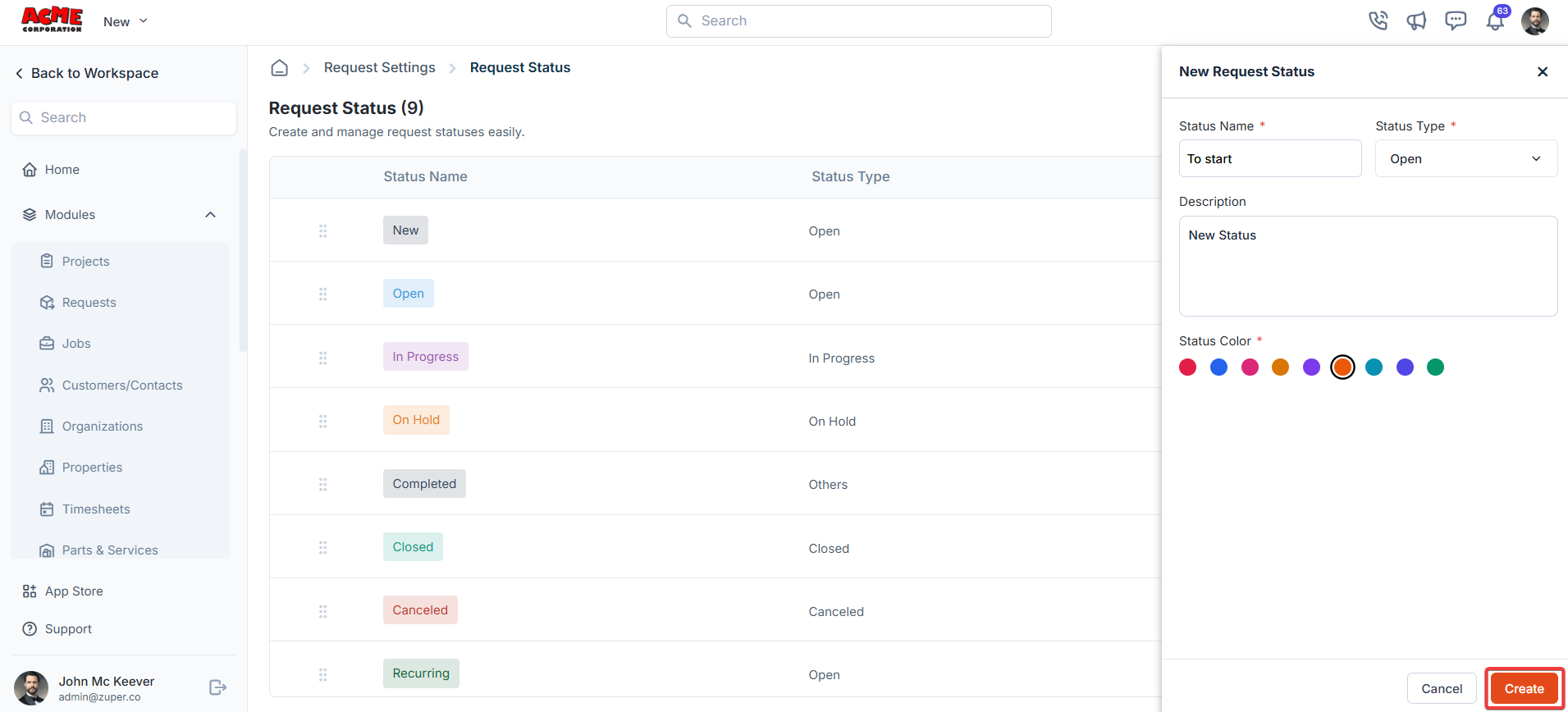Click the drag handle for Completed row
1568x712 pixels.
[323, 485]
